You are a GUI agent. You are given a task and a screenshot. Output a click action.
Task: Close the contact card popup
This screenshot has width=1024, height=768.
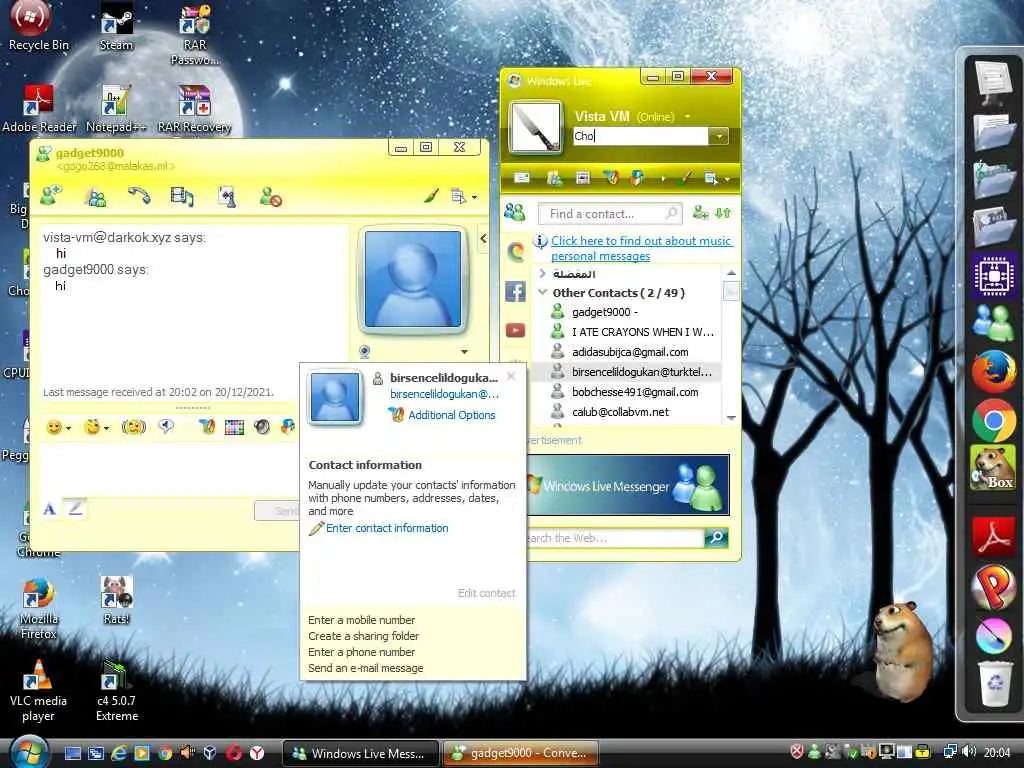[511, 376]
